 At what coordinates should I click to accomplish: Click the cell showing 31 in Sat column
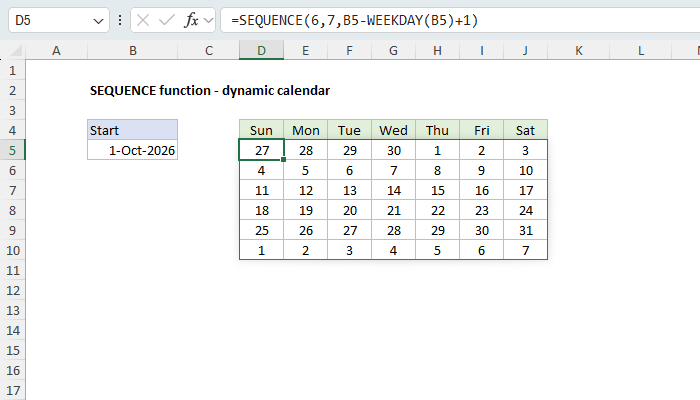(x=525, y=230)
